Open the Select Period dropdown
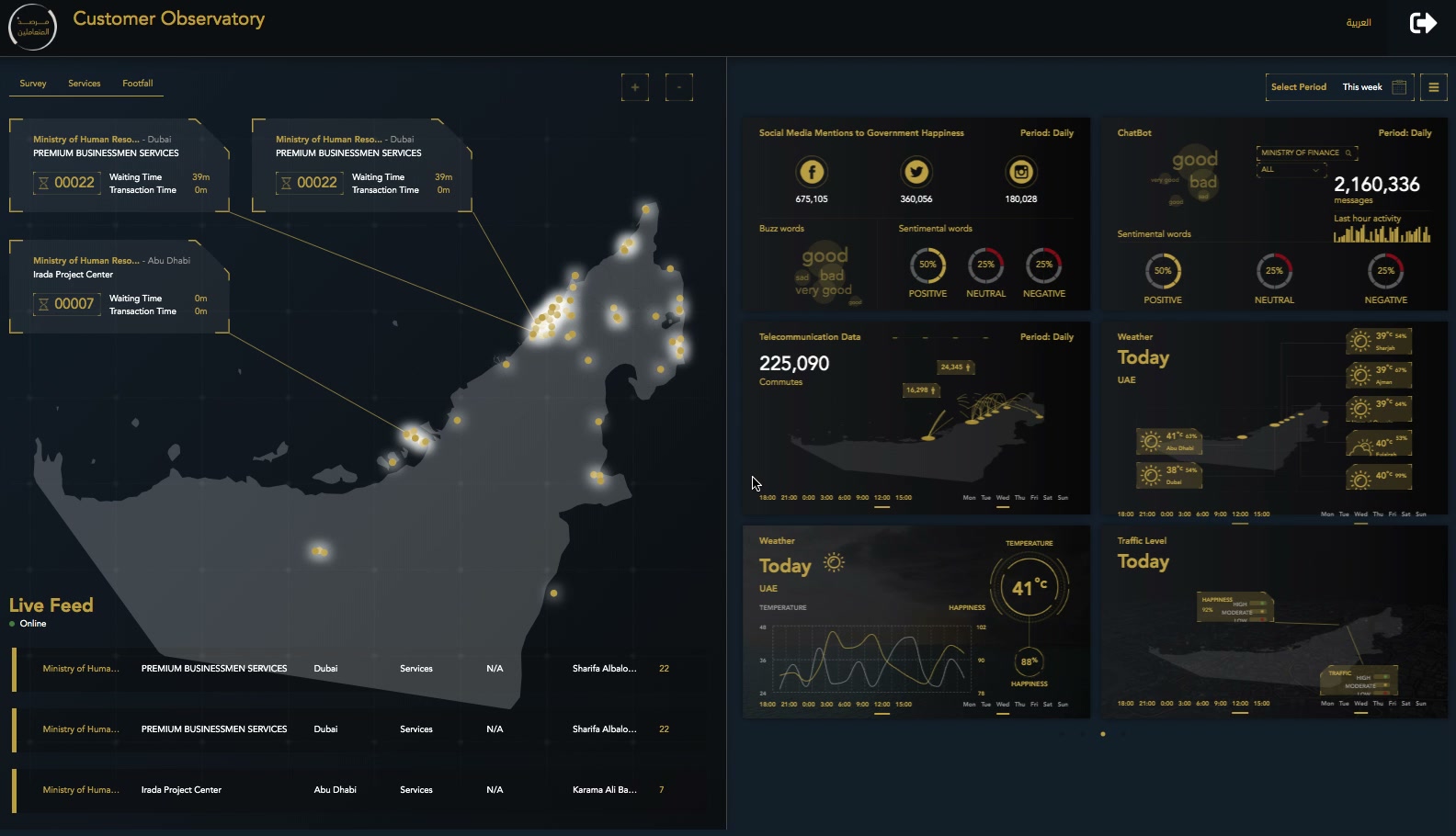Viewport: 1456px width, 836px height. (1298, 87)
